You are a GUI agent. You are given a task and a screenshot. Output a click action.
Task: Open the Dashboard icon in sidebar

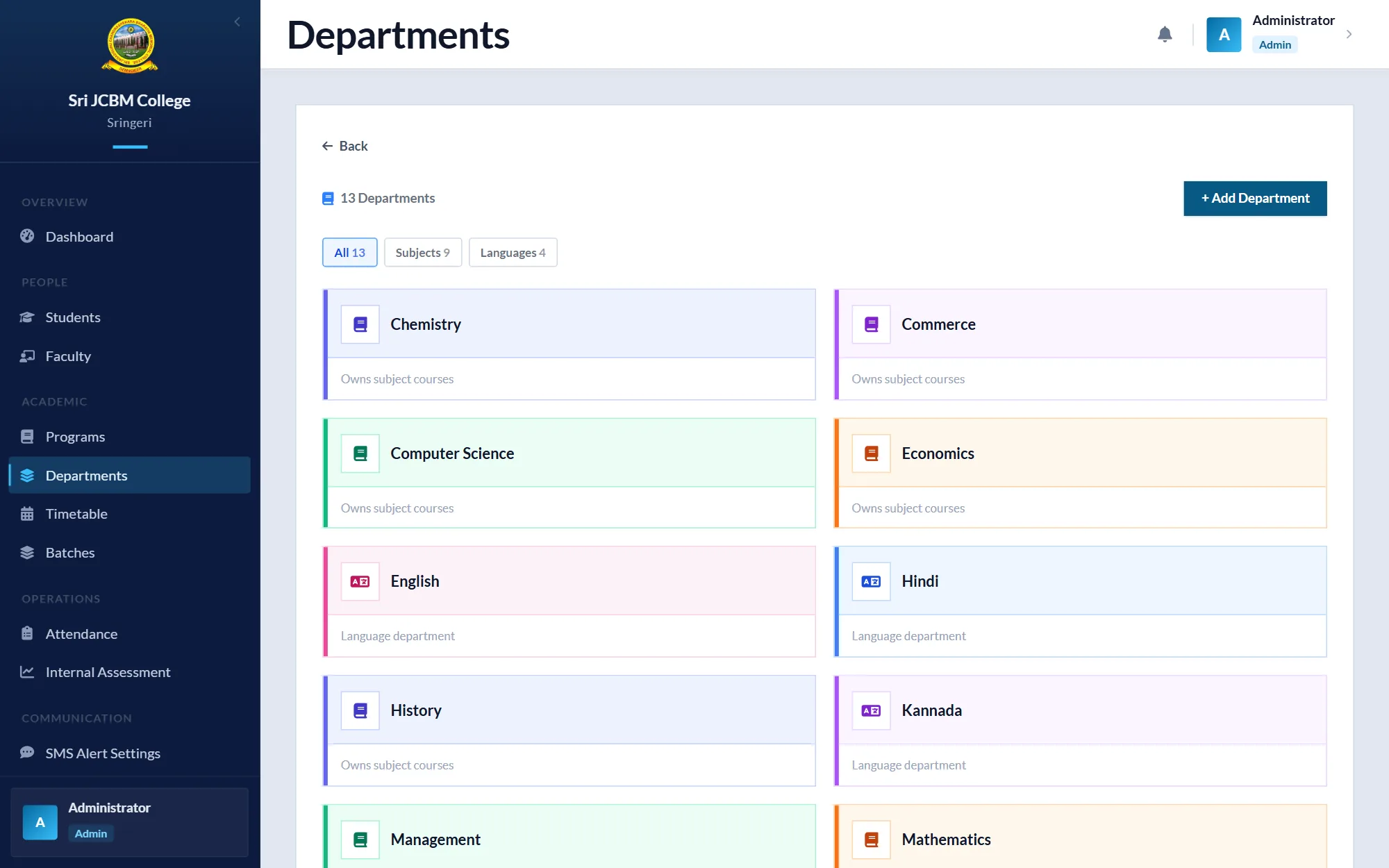27,236
